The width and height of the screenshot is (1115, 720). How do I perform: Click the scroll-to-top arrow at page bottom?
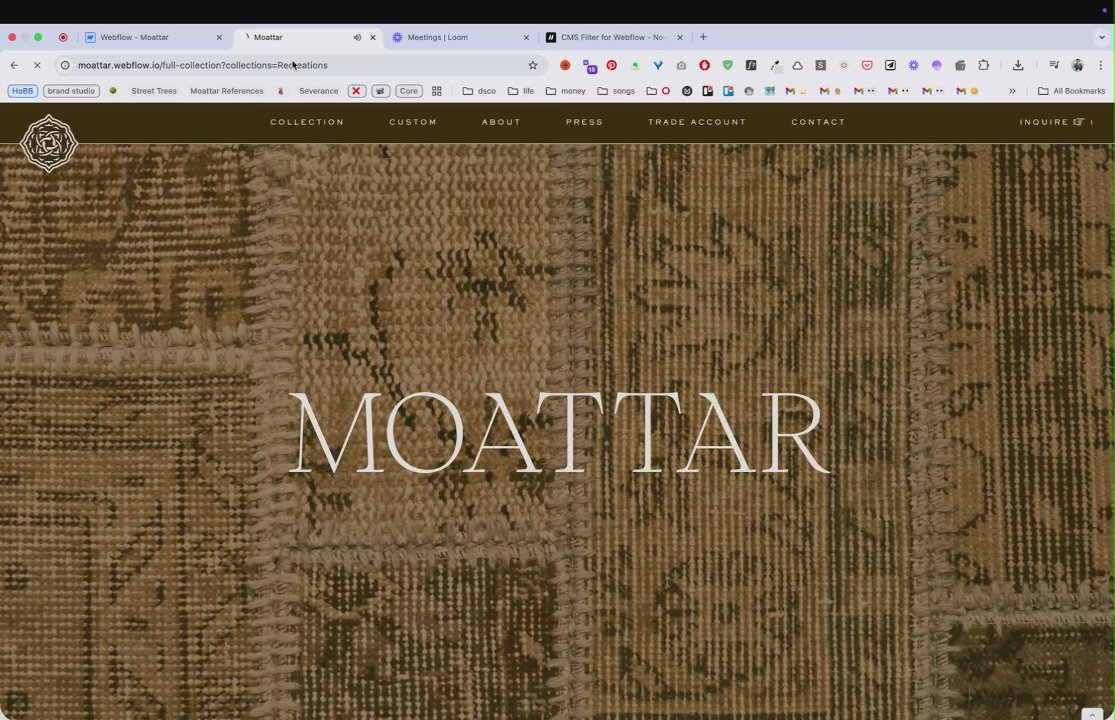point(1092,714)
